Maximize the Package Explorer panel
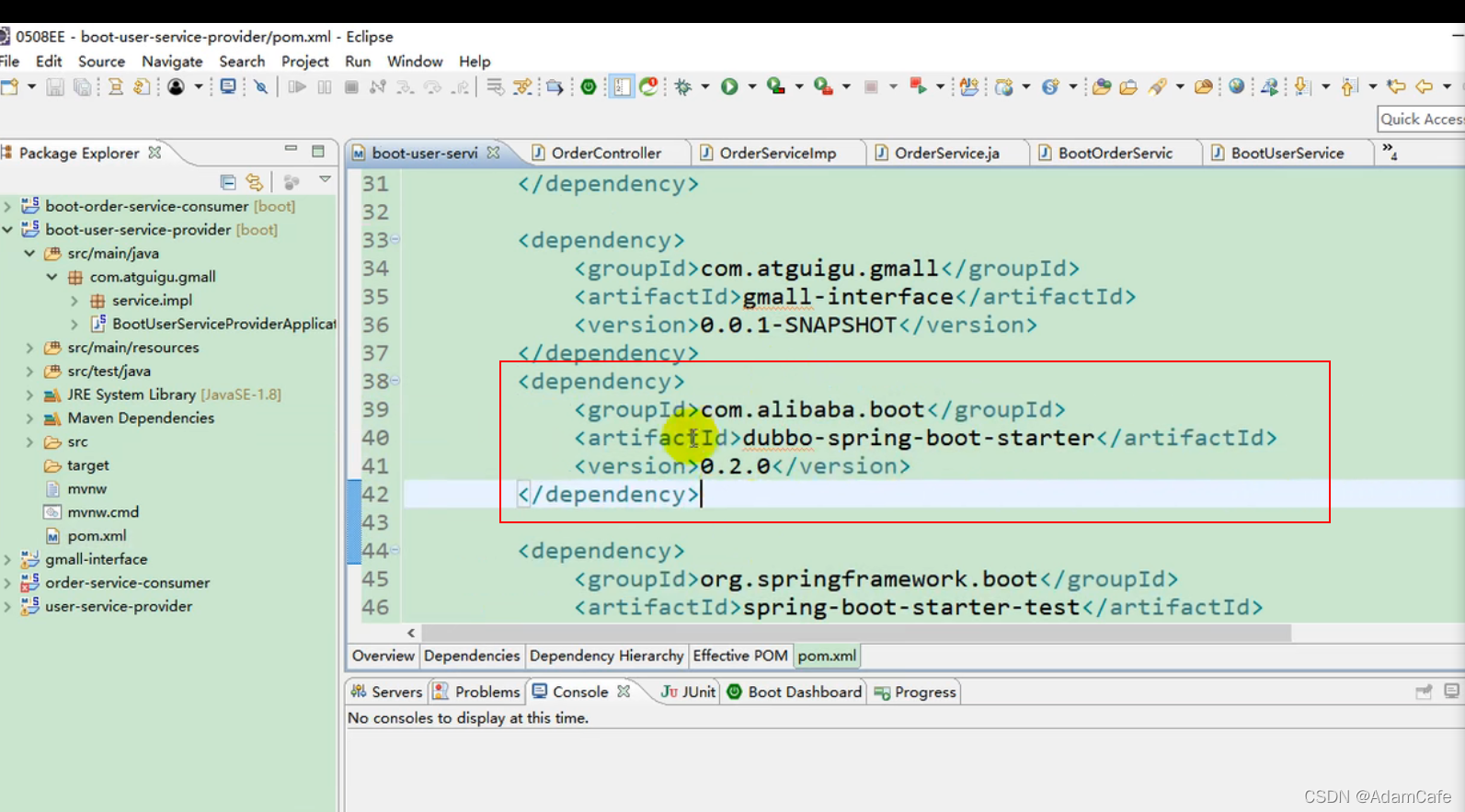Screen dimensions: 1465x812 coord(318,151)
